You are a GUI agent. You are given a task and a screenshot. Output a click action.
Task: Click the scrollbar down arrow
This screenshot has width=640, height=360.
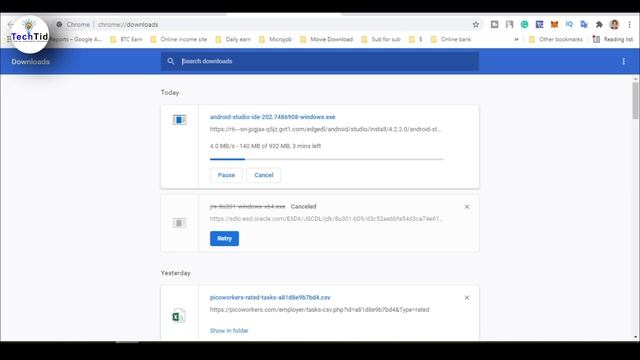[x=636, y=337]
